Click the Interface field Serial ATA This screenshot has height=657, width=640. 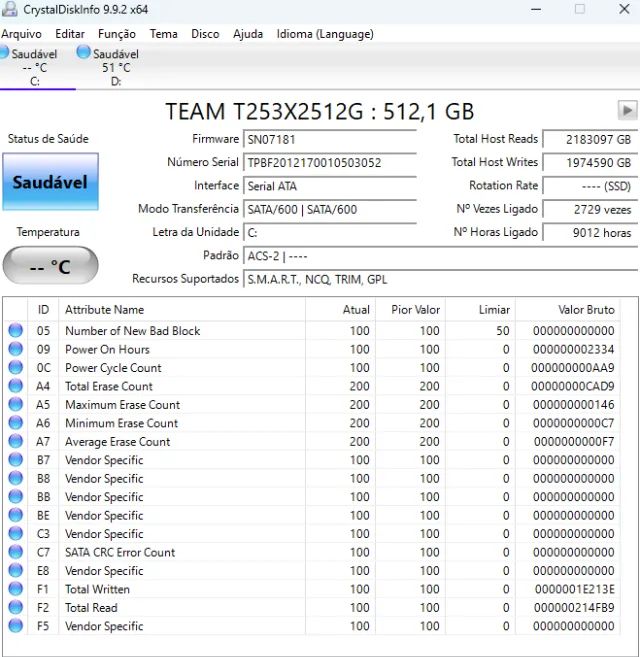330,186
